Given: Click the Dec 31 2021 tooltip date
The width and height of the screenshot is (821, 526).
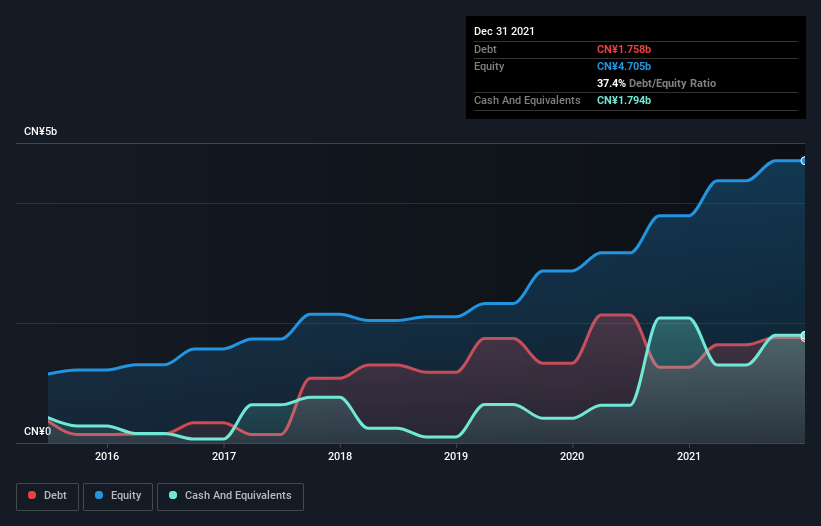Looking at the screenshot, I should click(504, 31).
